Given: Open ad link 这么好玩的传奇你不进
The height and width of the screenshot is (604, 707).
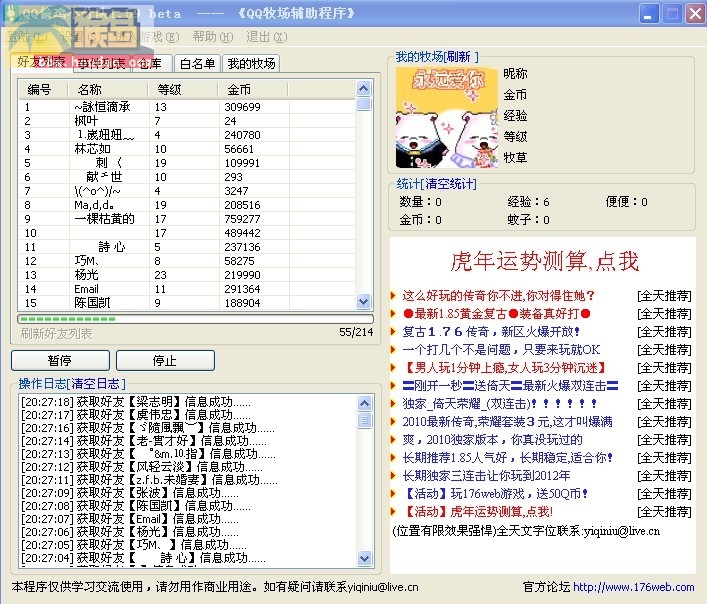Looking at the screenshot, I should click(x=498, y=296).
